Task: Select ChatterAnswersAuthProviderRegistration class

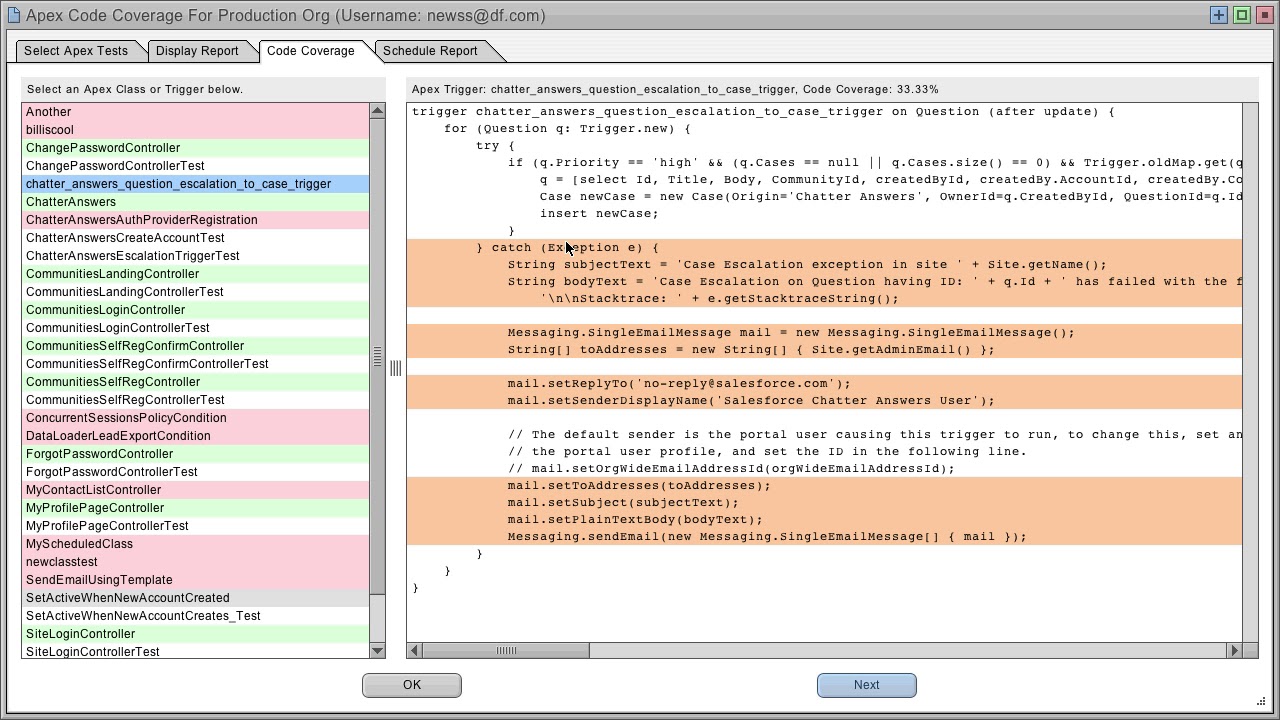Action: 196,220
